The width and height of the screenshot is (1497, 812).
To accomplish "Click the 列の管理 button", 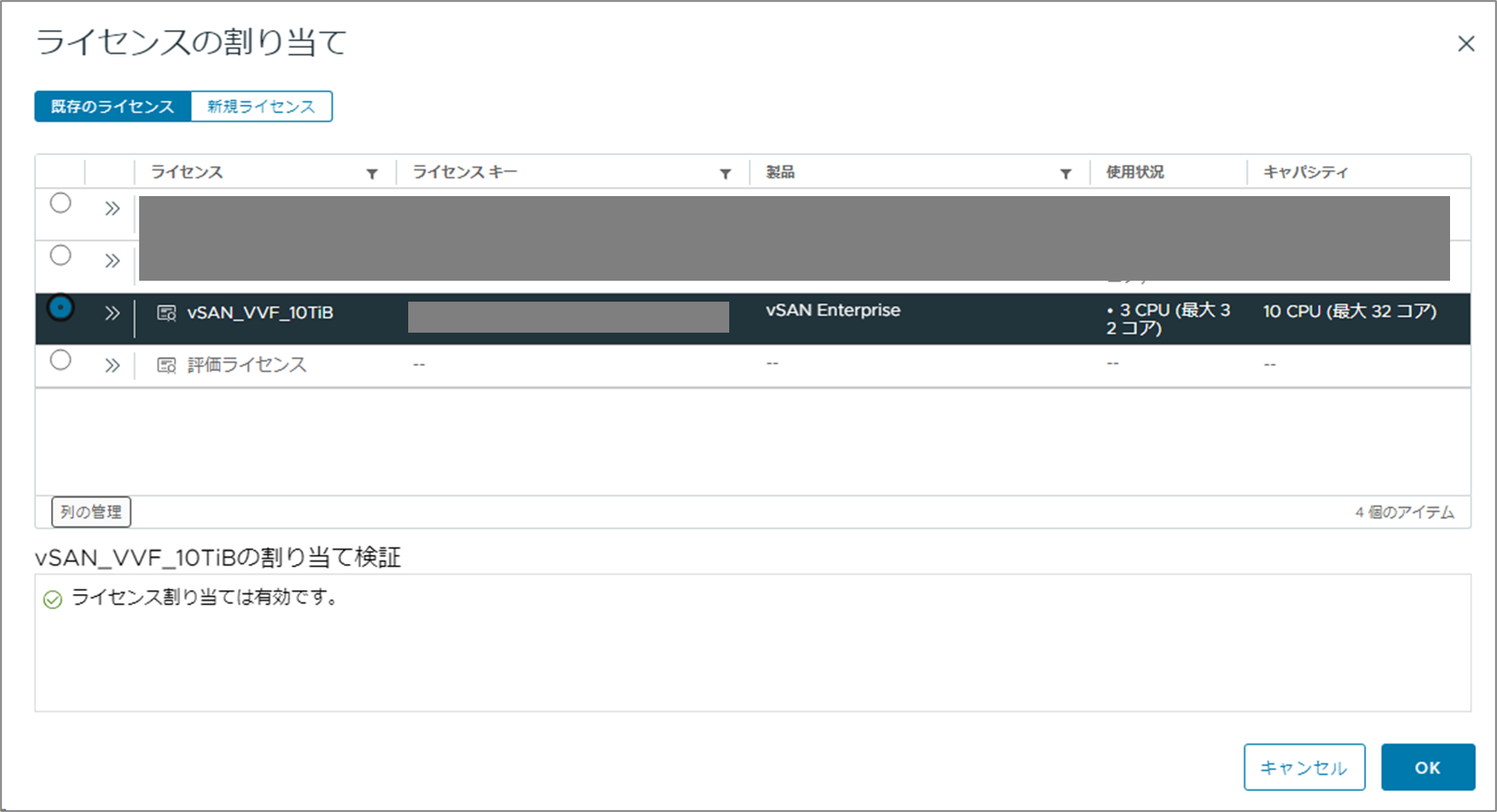I will (91, 512).
